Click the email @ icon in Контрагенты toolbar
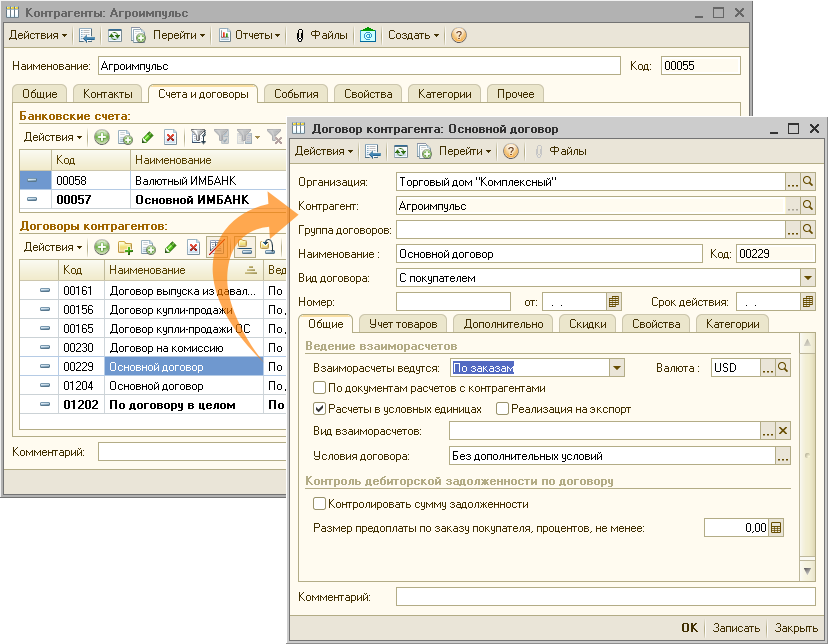828x644 pixels. [x=368, y=35]
